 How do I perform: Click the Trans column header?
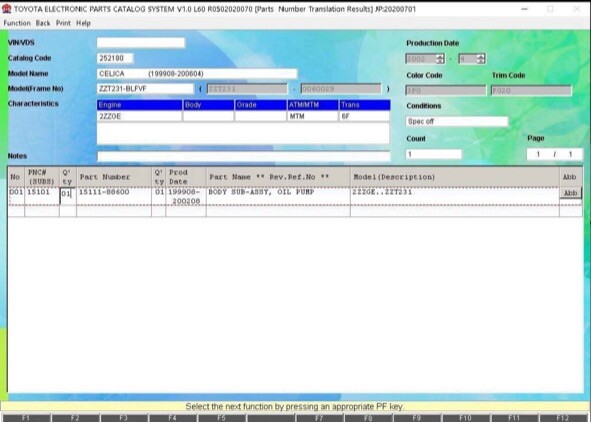click(x=364, y=105)
